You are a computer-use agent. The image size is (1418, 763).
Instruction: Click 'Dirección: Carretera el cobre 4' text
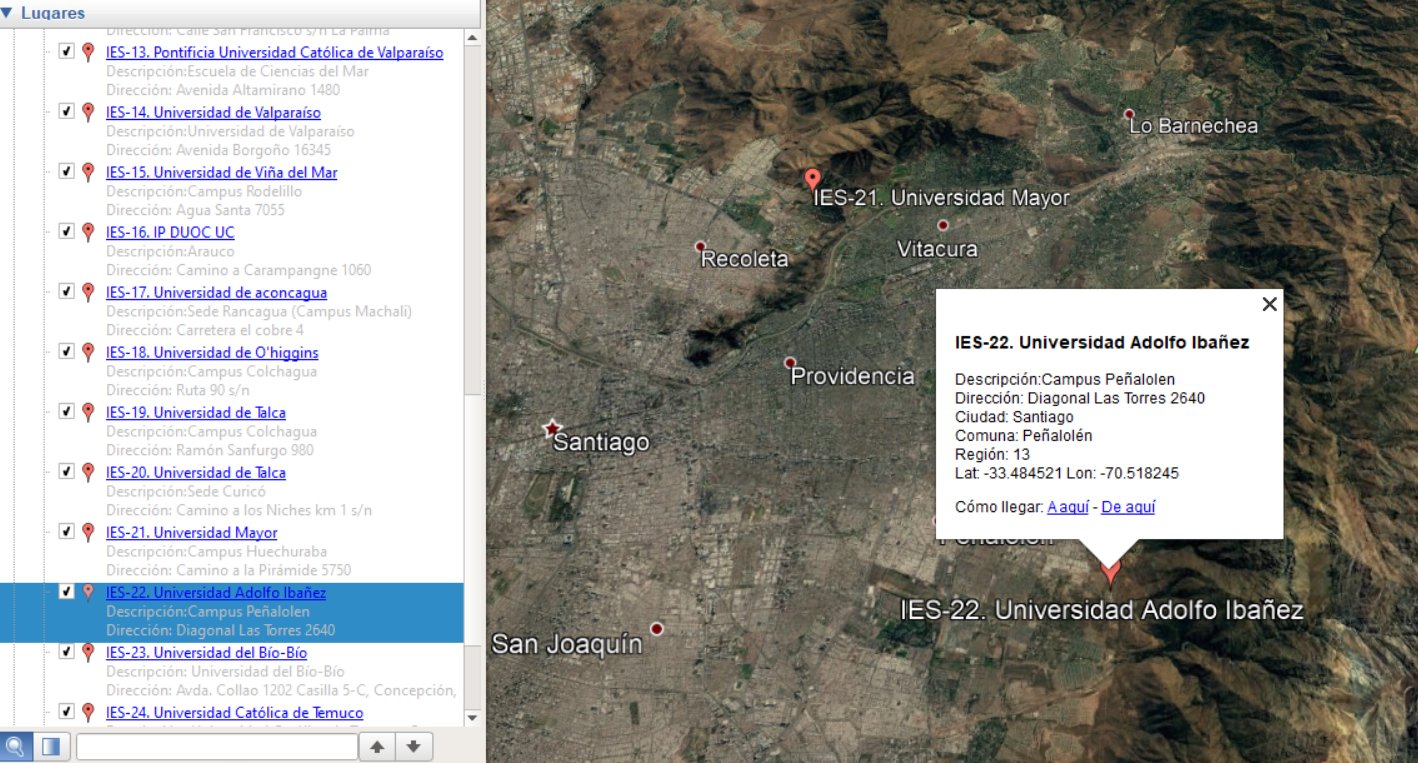pyautogui.click(x=205, y=330)
